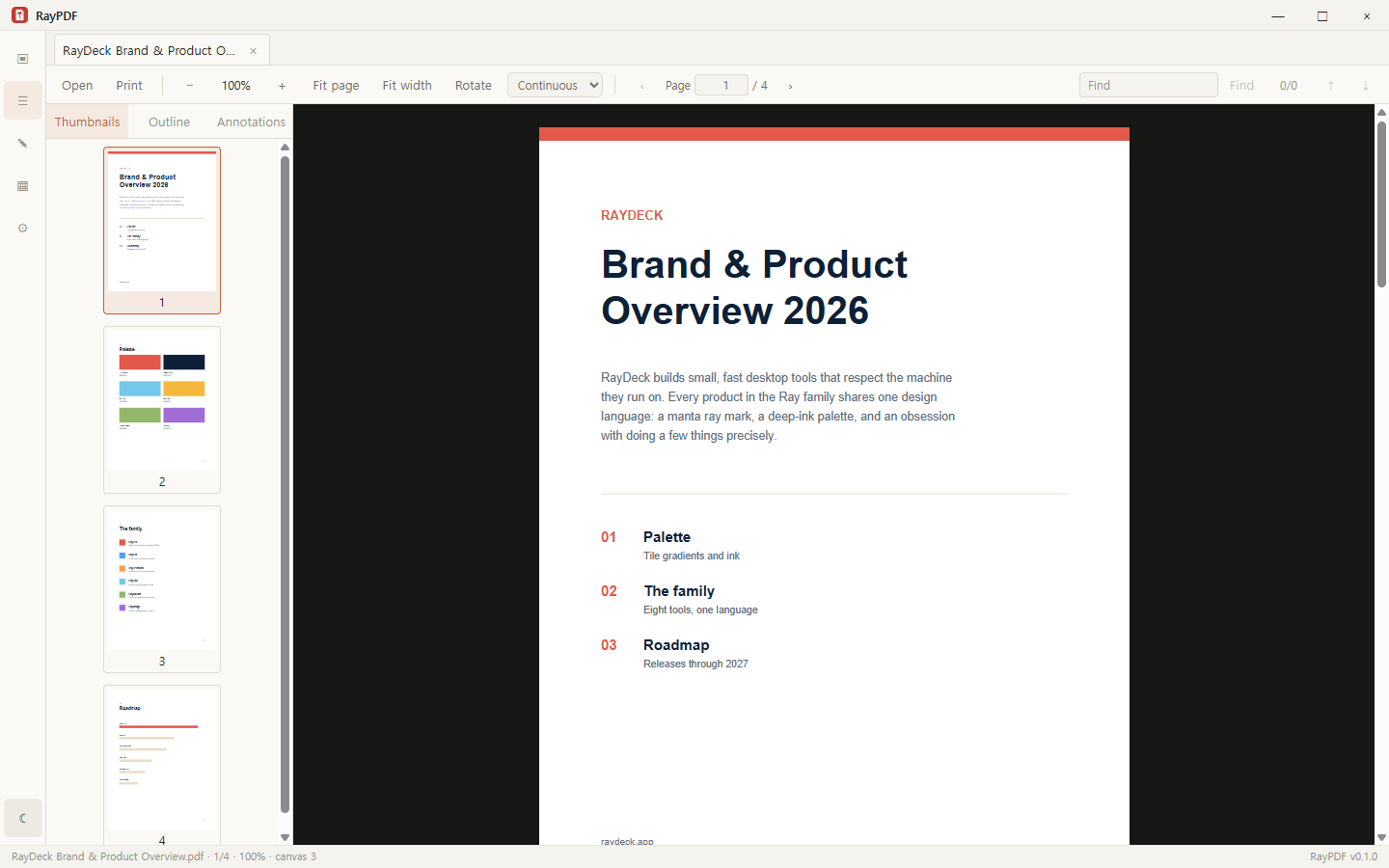Click the Find button beside the search box
Viewport: 1389px width, 868px height.
pyautogui.click(x=1241, y=85)
